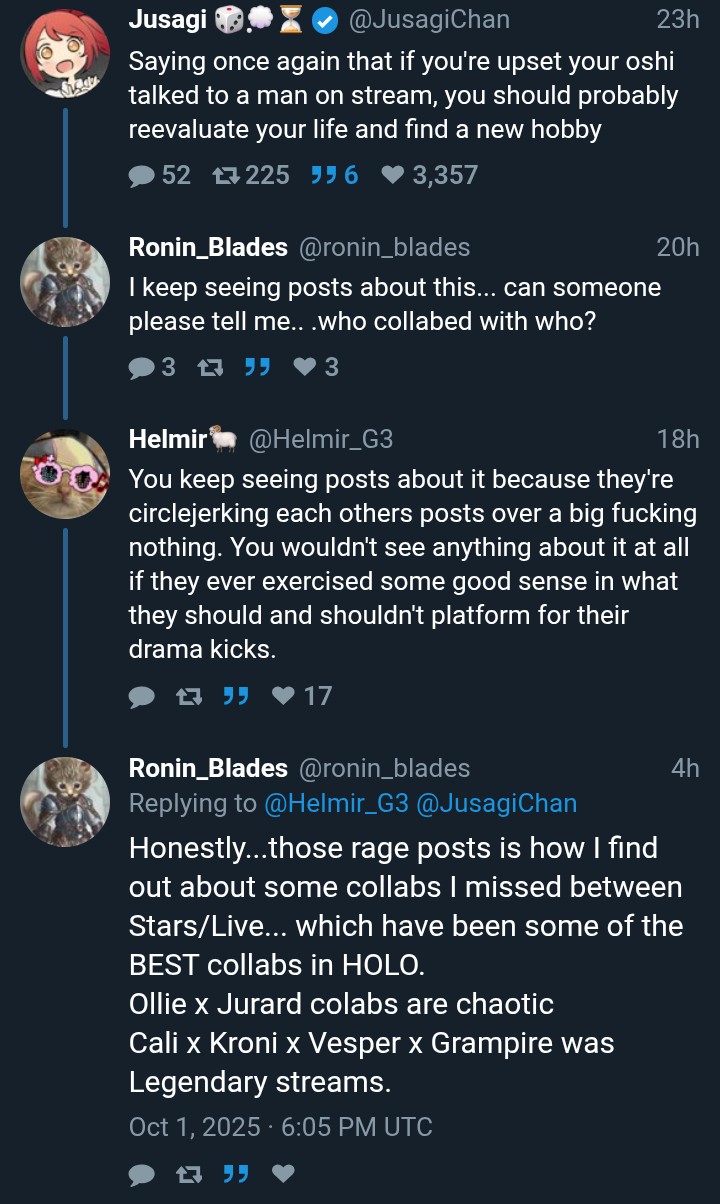Retweet Helmir's reply
This screenshot has width=720, height=1204.
(x=187, y=696)
